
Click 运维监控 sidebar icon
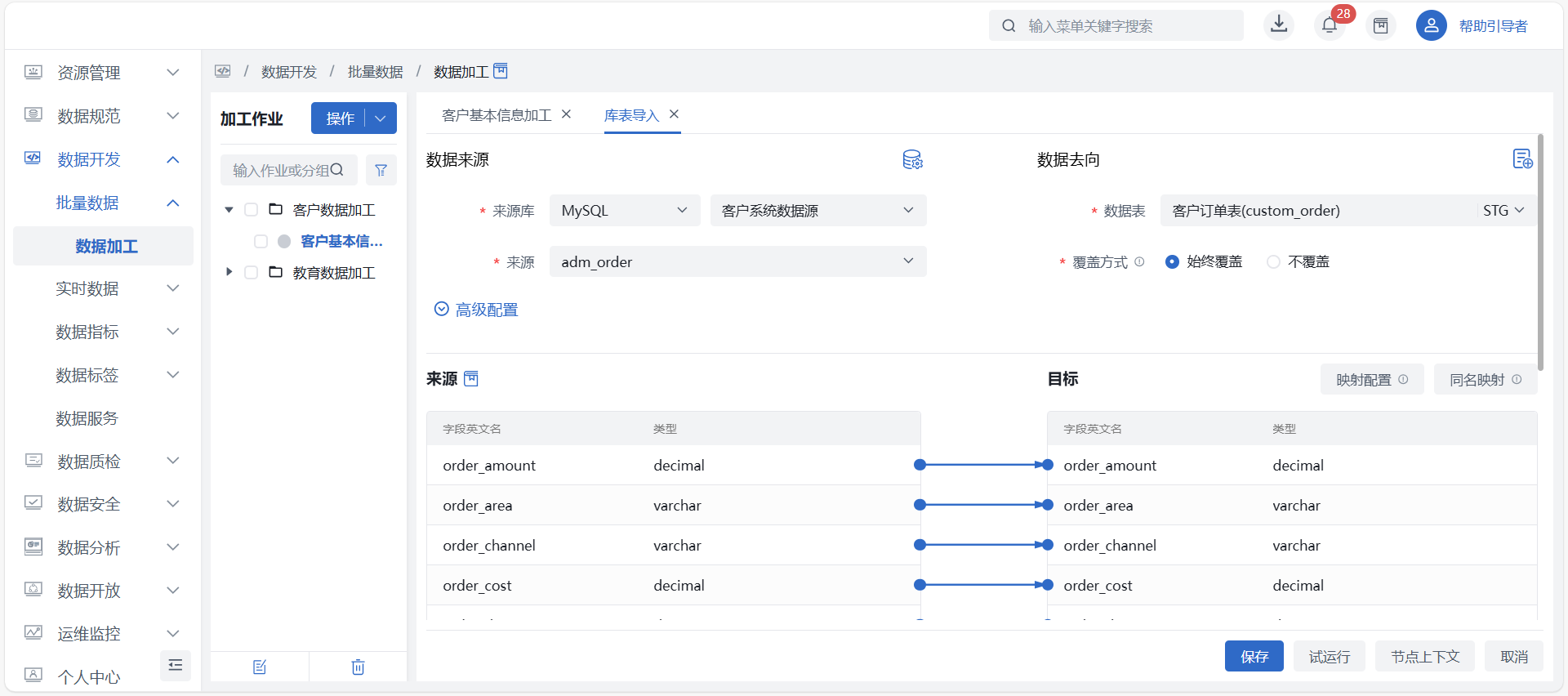click(x=33, y=633)
